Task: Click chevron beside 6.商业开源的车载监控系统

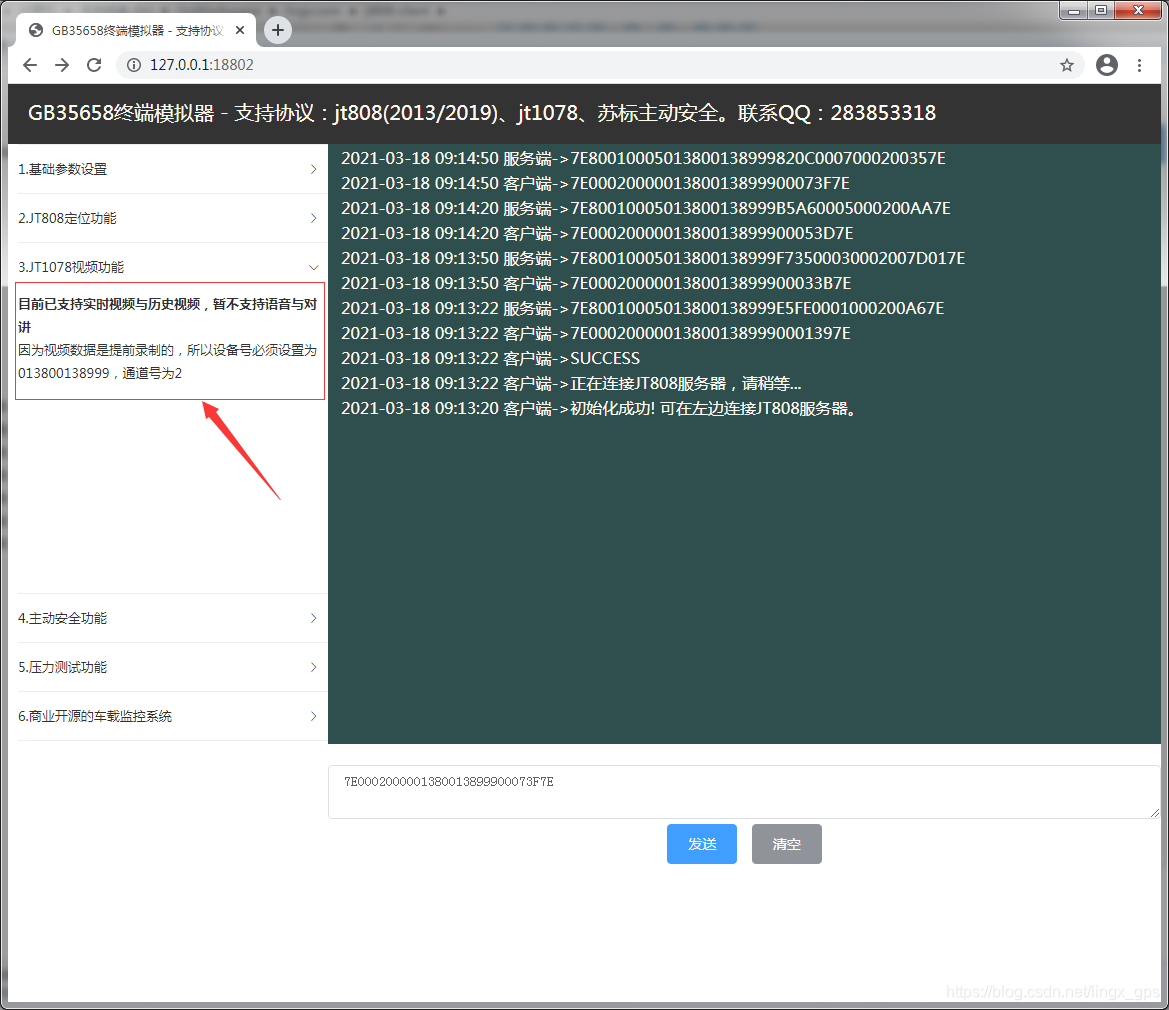Action: tap(313, 716)
